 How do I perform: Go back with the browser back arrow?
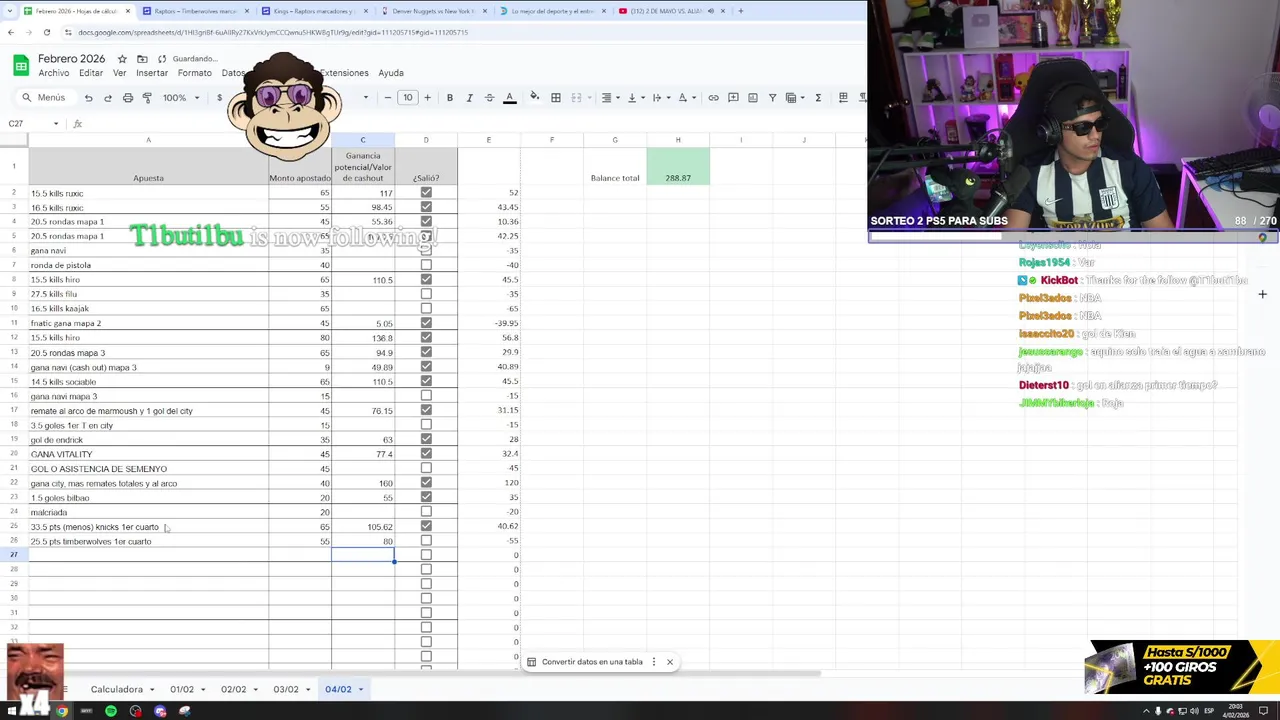coord(10,32)
